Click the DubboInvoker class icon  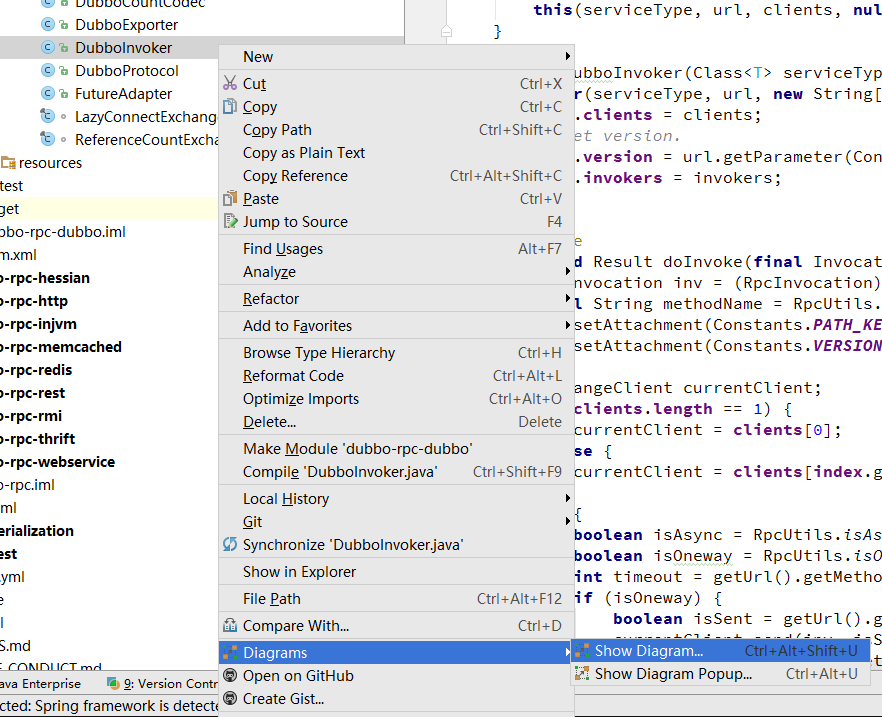tap(48, 48)
